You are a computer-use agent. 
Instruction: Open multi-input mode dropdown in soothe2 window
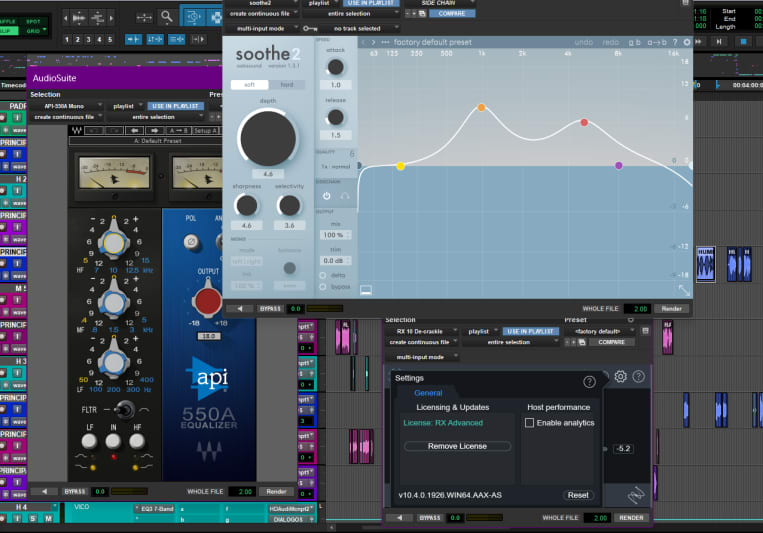click(263, 28)
